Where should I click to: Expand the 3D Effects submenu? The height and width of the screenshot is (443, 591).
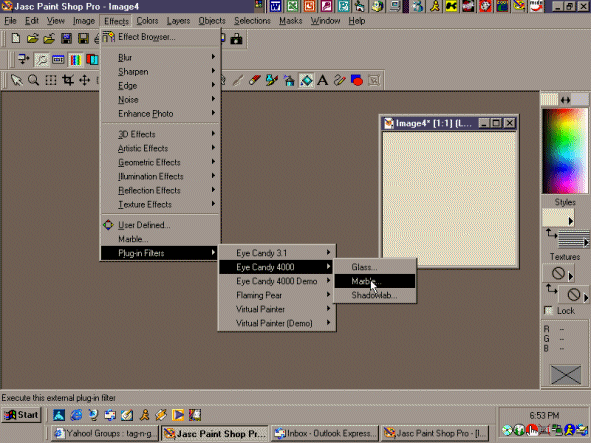click(161, 134)
